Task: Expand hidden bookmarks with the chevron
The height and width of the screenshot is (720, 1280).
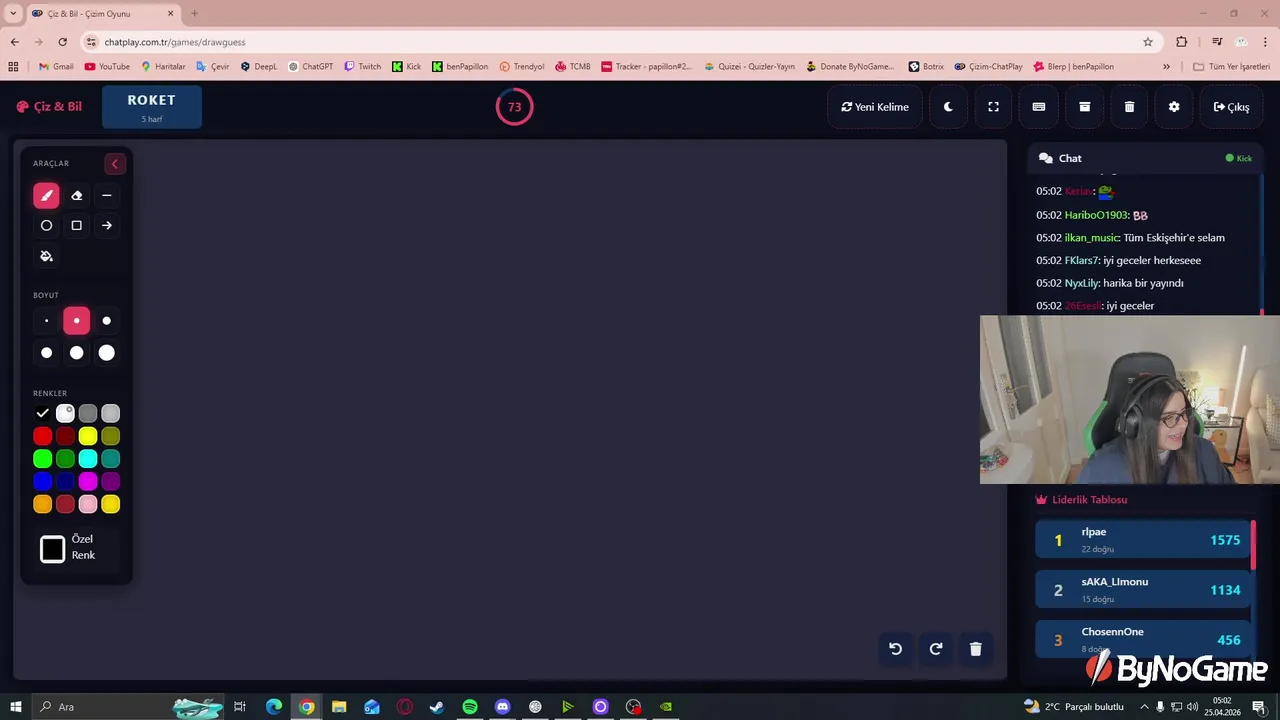Action: [x=1166, y=67]
